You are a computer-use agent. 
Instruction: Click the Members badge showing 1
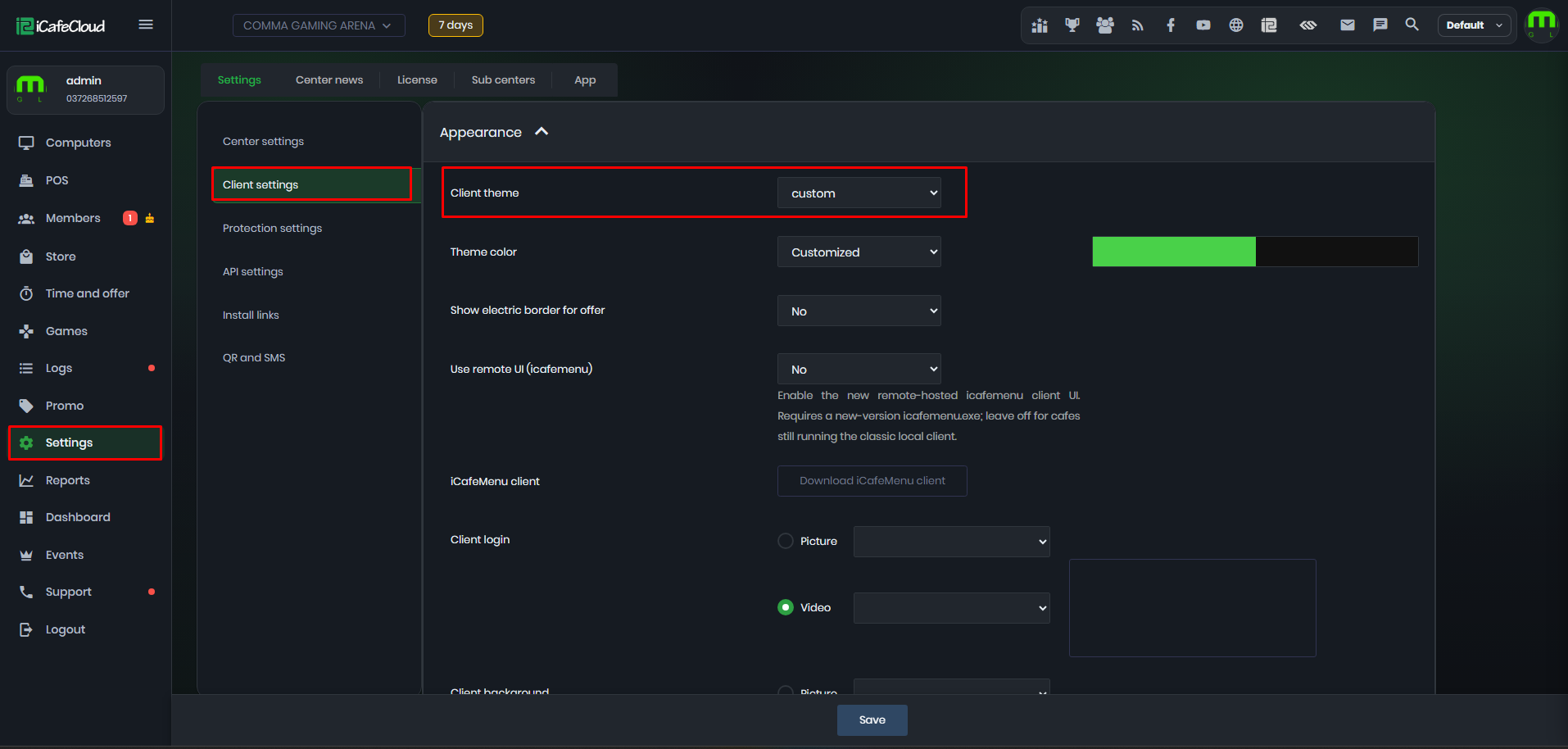pos(129,218)
